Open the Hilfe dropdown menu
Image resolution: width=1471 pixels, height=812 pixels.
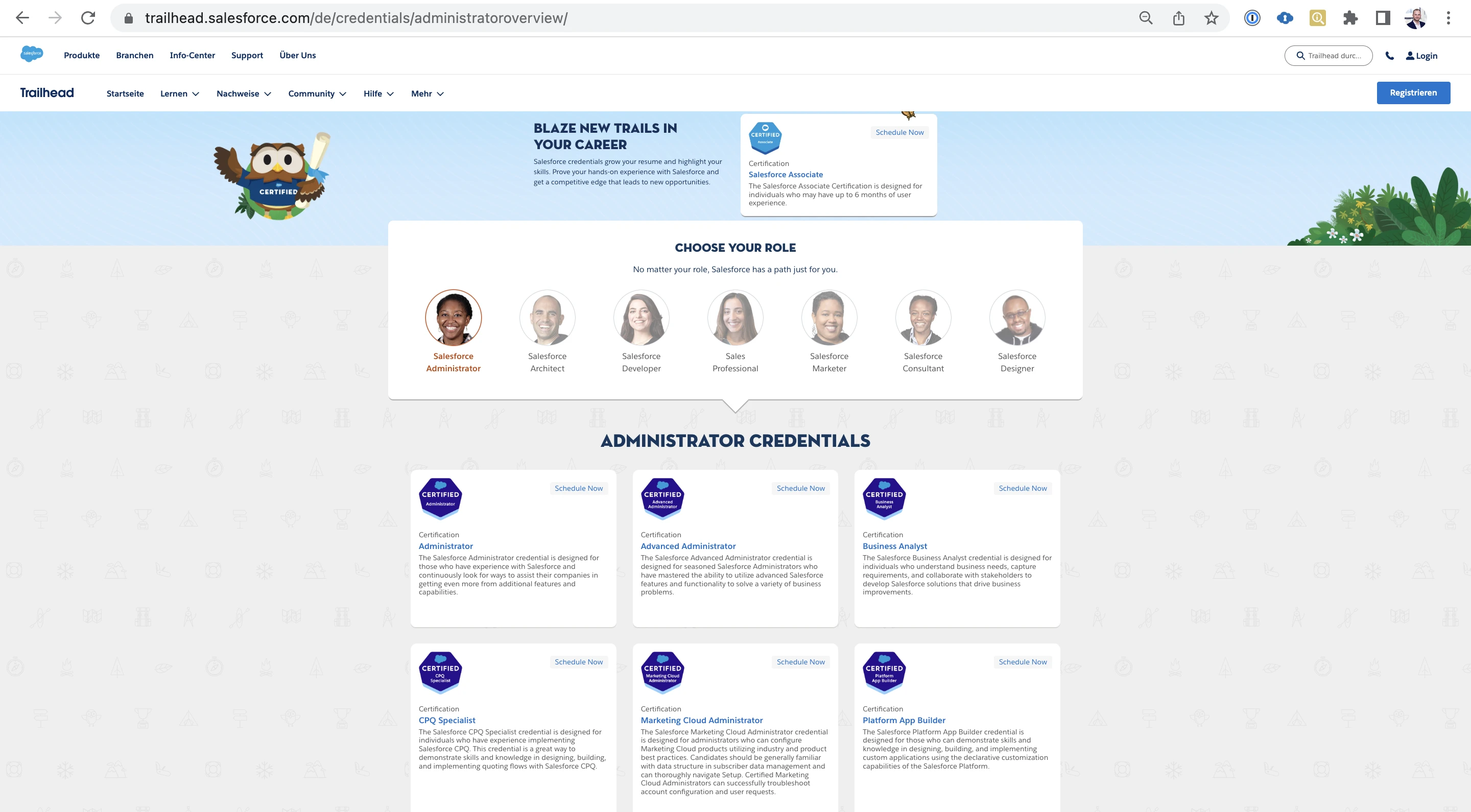click(x=378, y=93)
